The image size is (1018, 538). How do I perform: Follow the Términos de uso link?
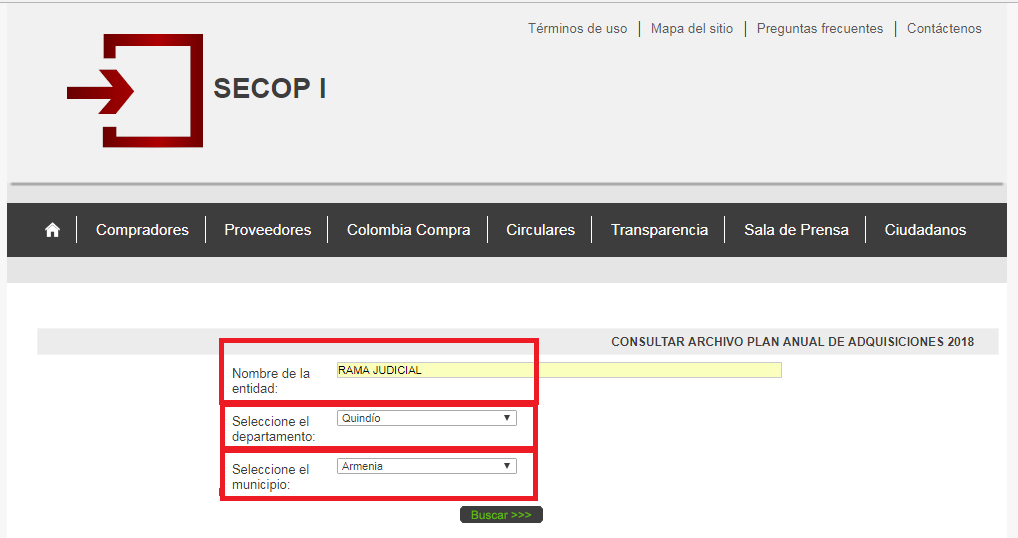click(577, 29)
